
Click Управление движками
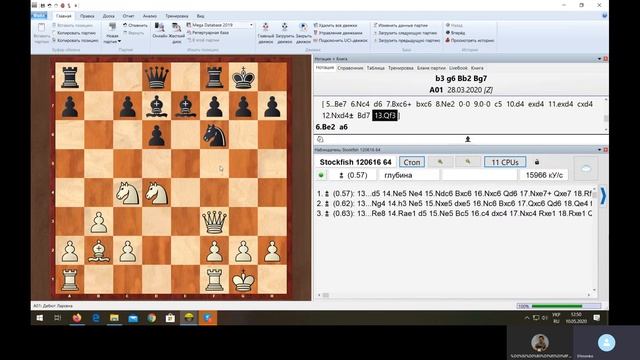click(338, 33)
